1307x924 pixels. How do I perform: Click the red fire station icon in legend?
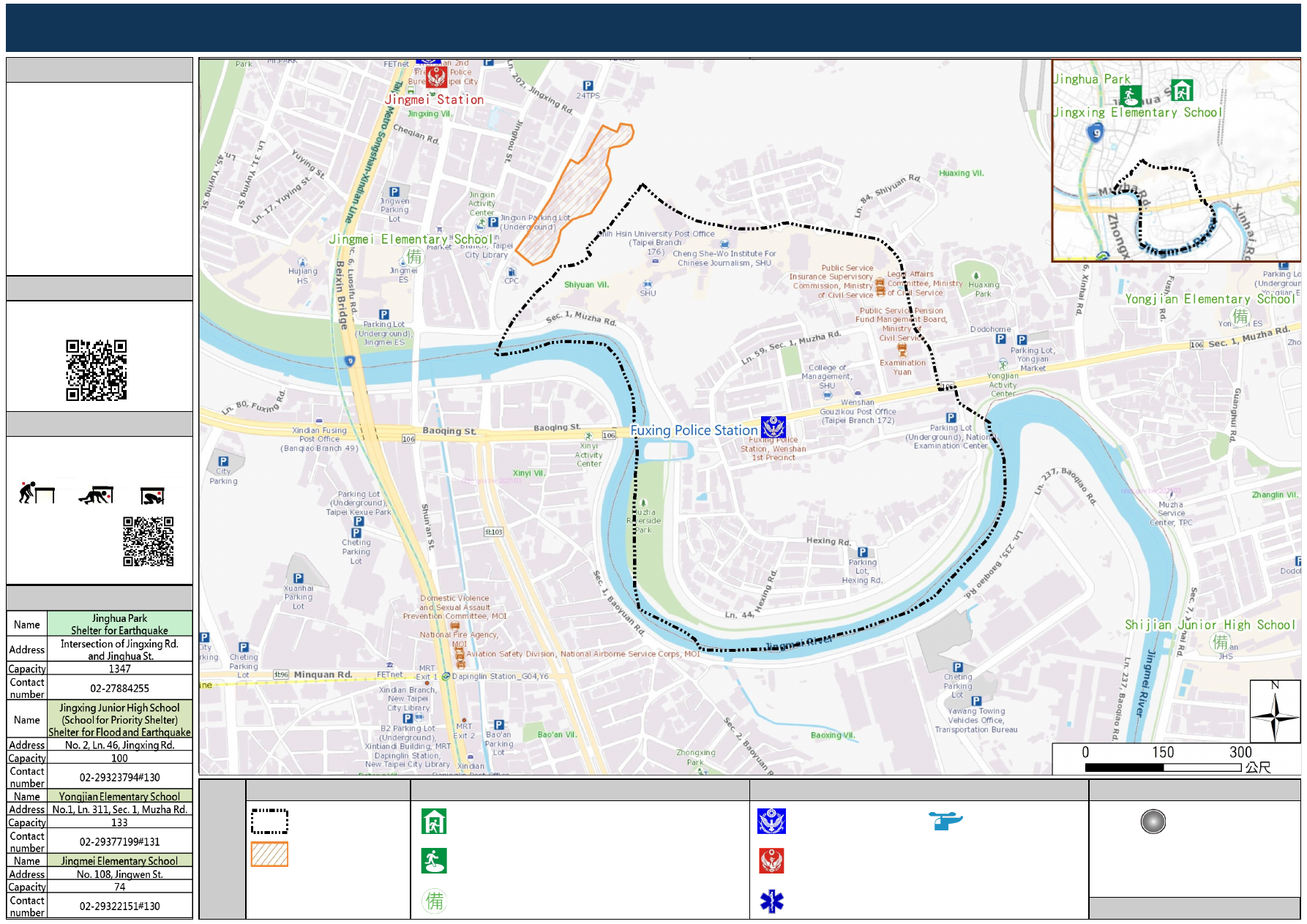[771, 861]
